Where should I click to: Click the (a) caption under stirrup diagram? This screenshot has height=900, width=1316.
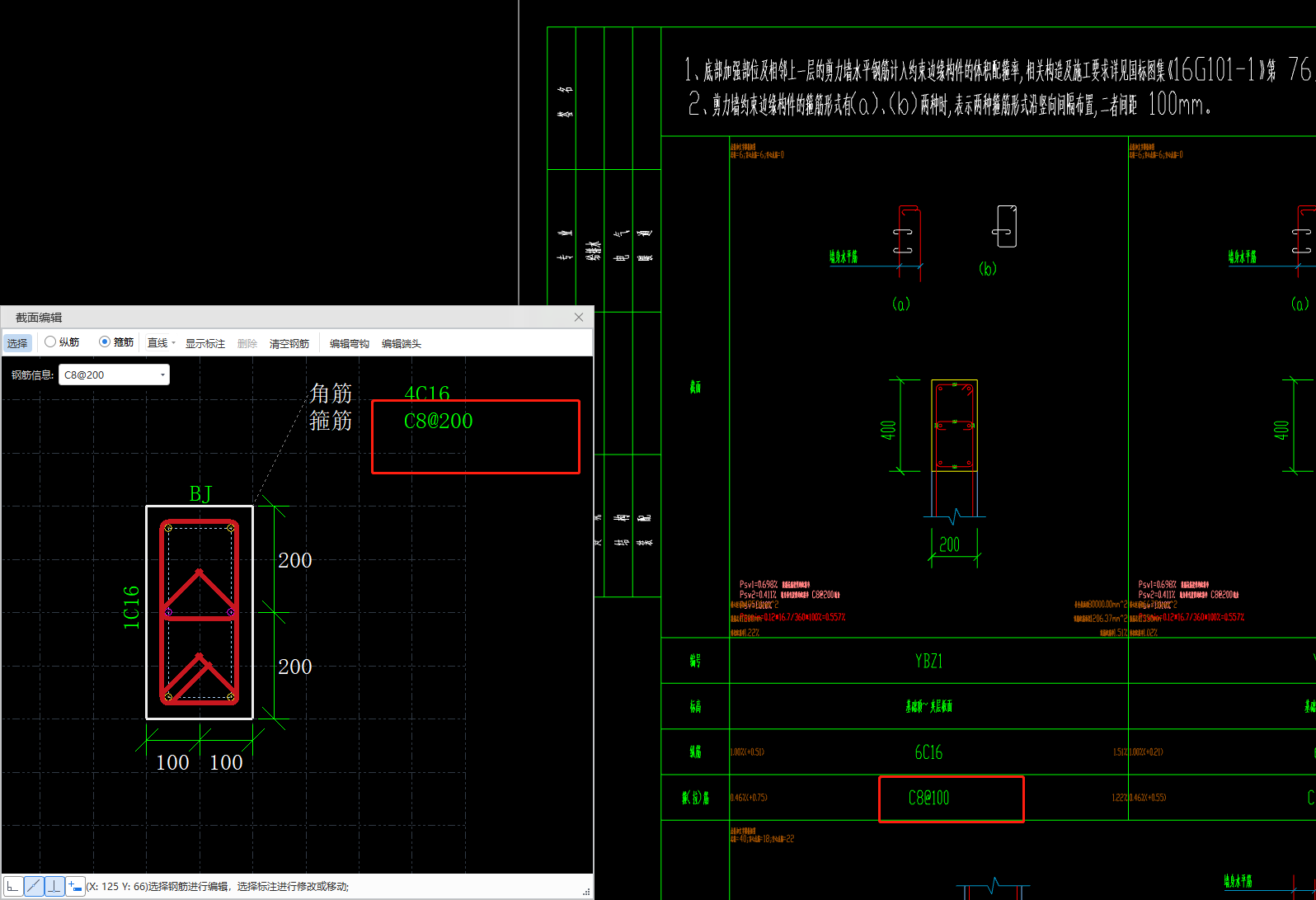click(x=901, y=304)
